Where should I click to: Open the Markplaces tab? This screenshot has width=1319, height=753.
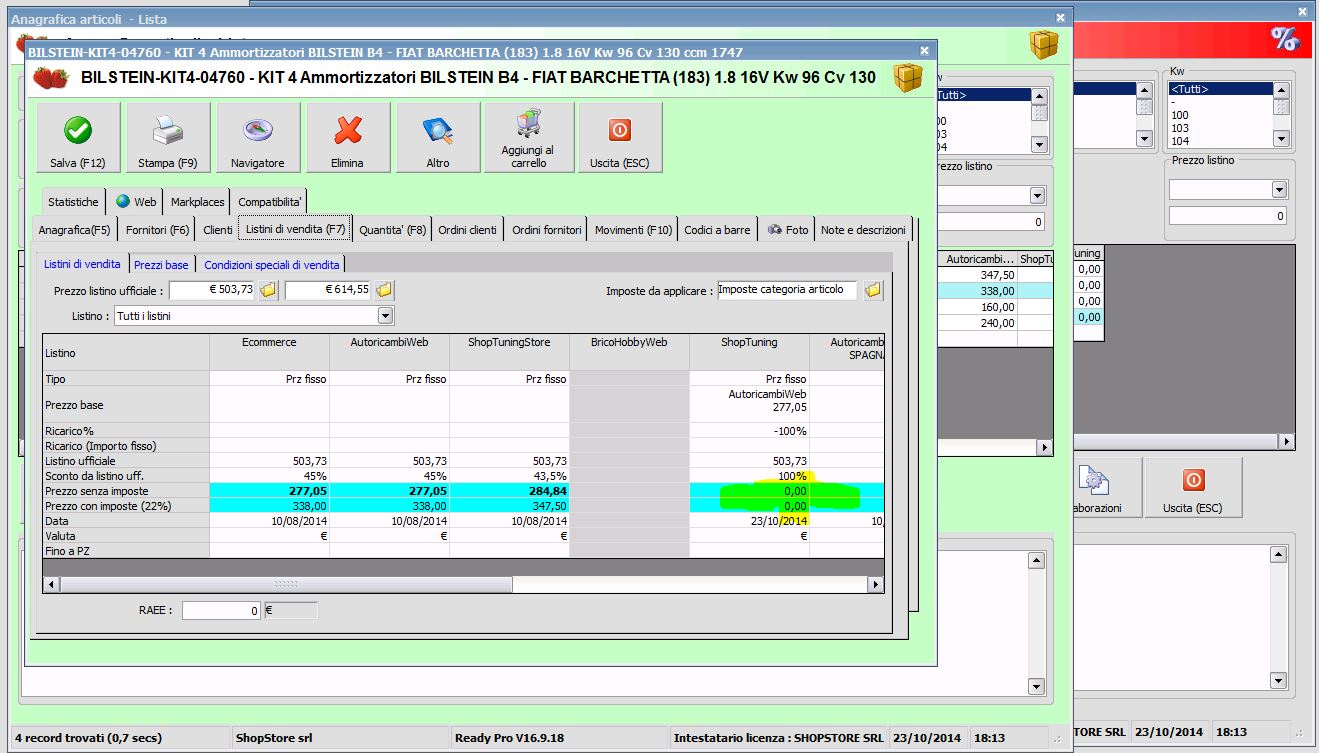[x=197, y=202]
